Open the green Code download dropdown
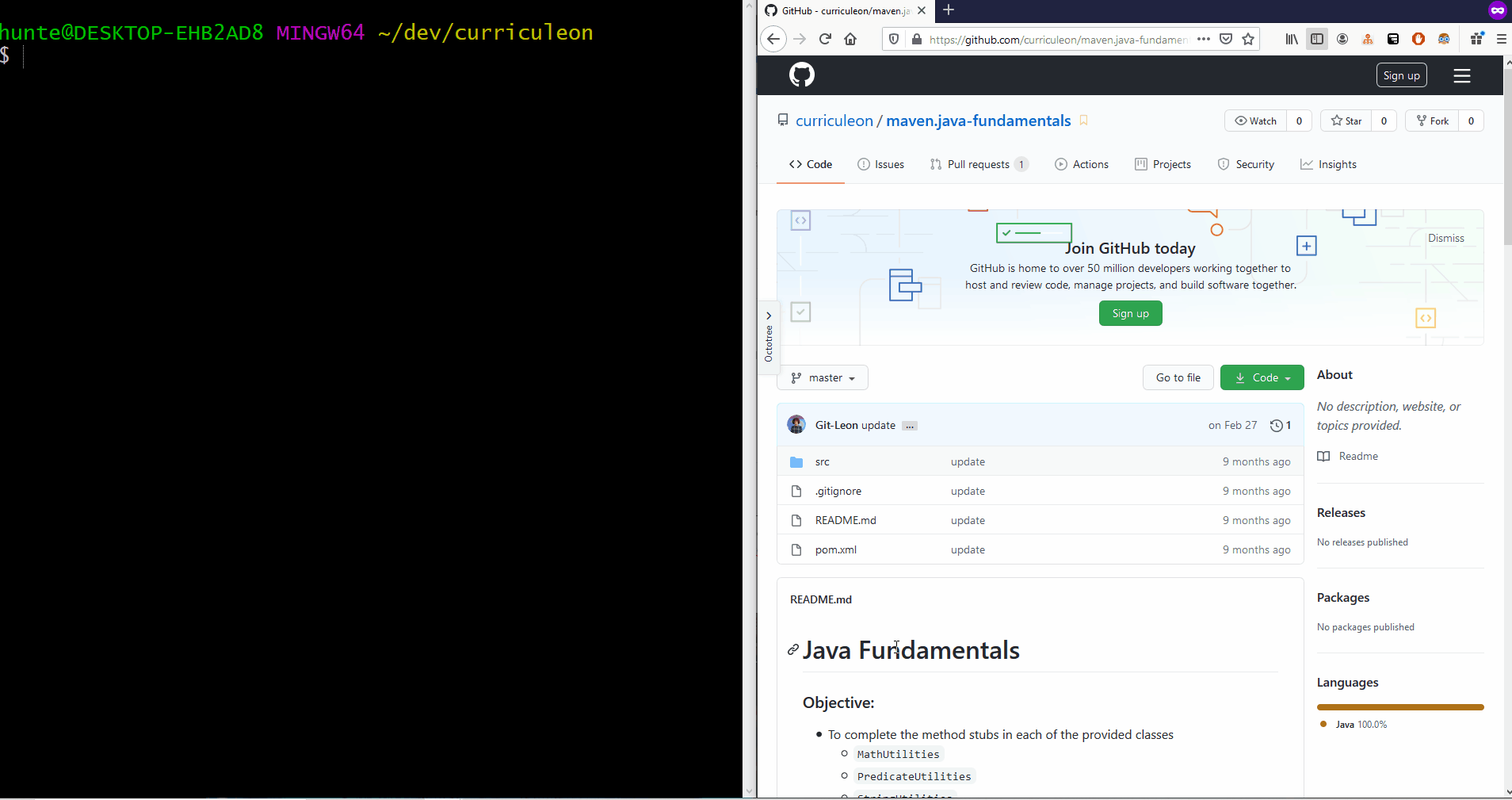This screenshot has width=1512, height=800. point(1262,377)
